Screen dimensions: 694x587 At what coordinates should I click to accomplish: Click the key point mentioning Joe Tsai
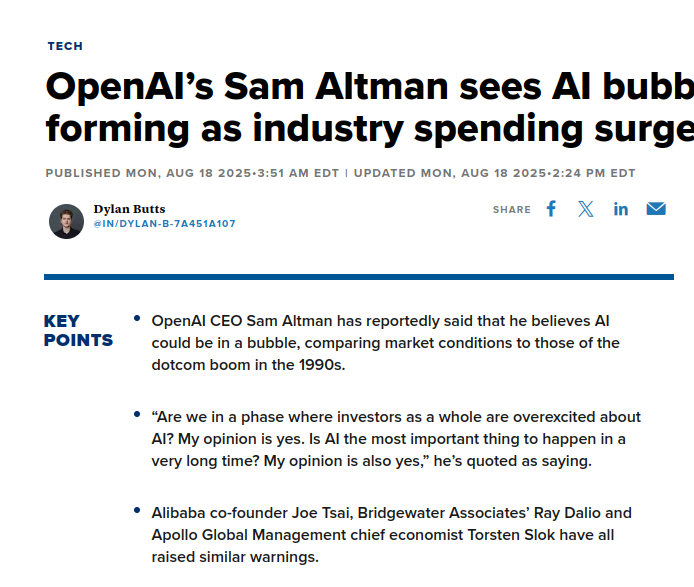pos(391,535)
